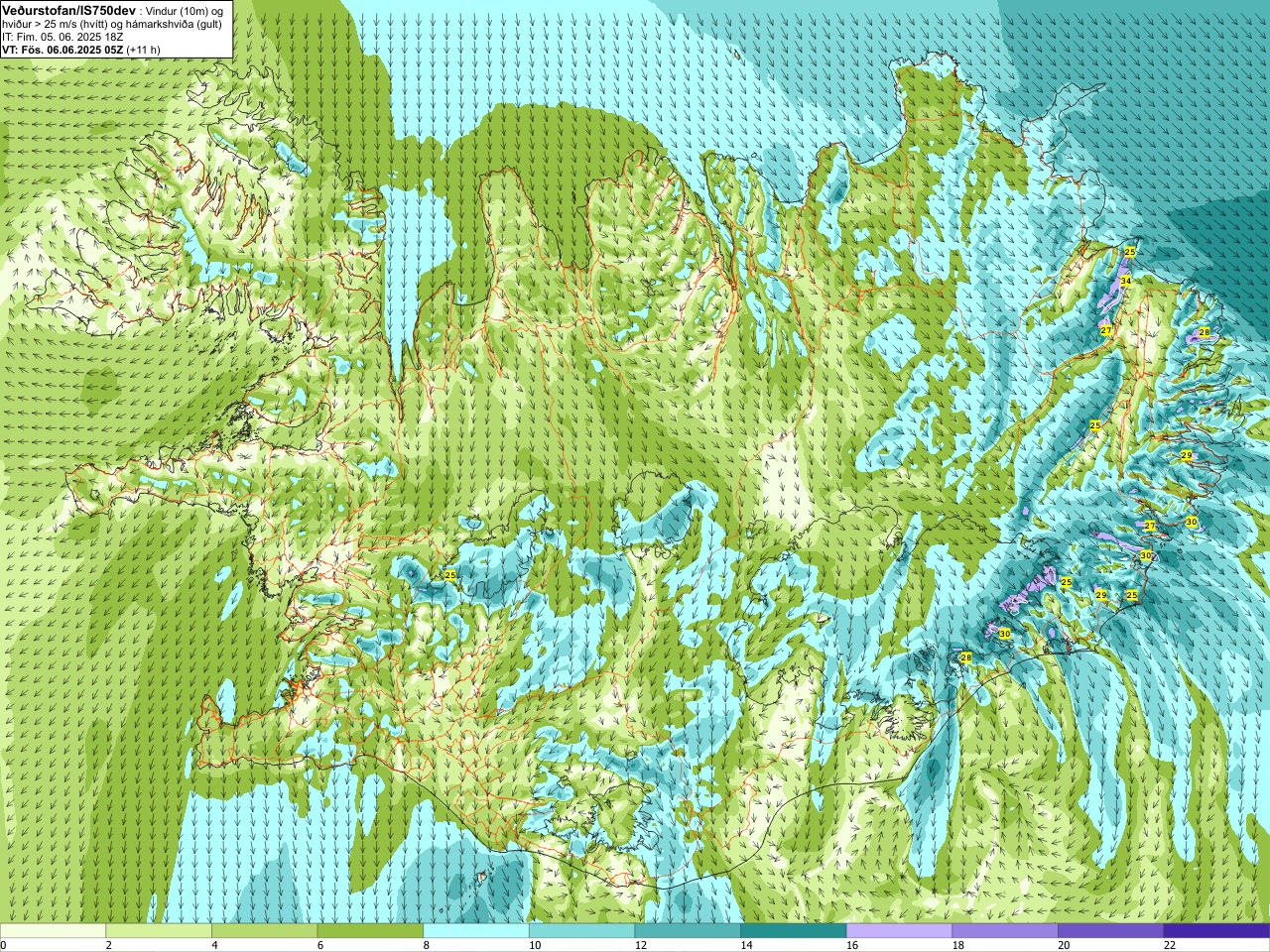Image resolution: width=1270 pixels, height=952 pixels.
Task: Click the "Veðurstofan/IS750dev" title text
Action: click(x=69, y=10)
